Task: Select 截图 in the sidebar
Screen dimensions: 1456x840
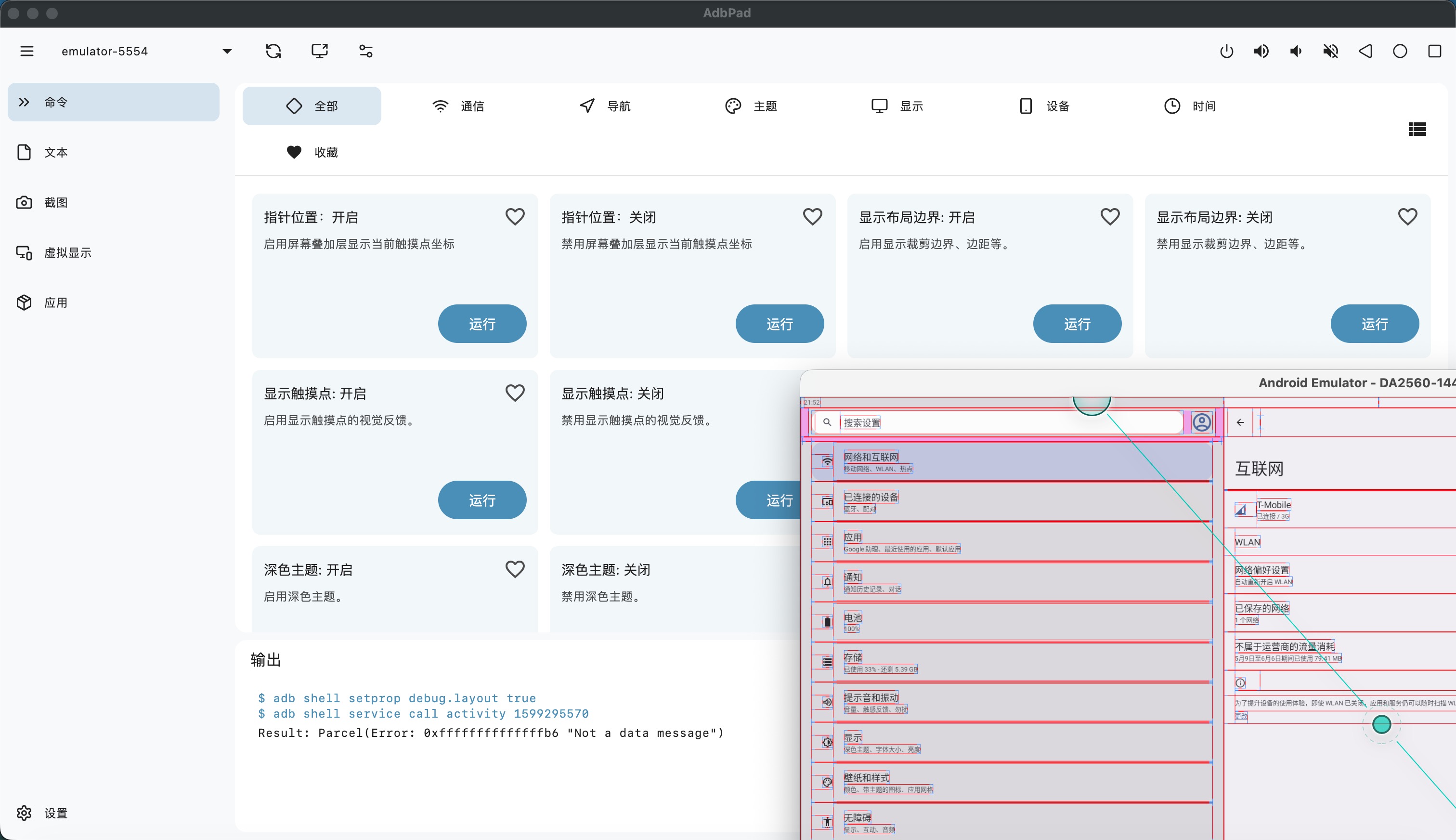Action: [x=114, y=202]
